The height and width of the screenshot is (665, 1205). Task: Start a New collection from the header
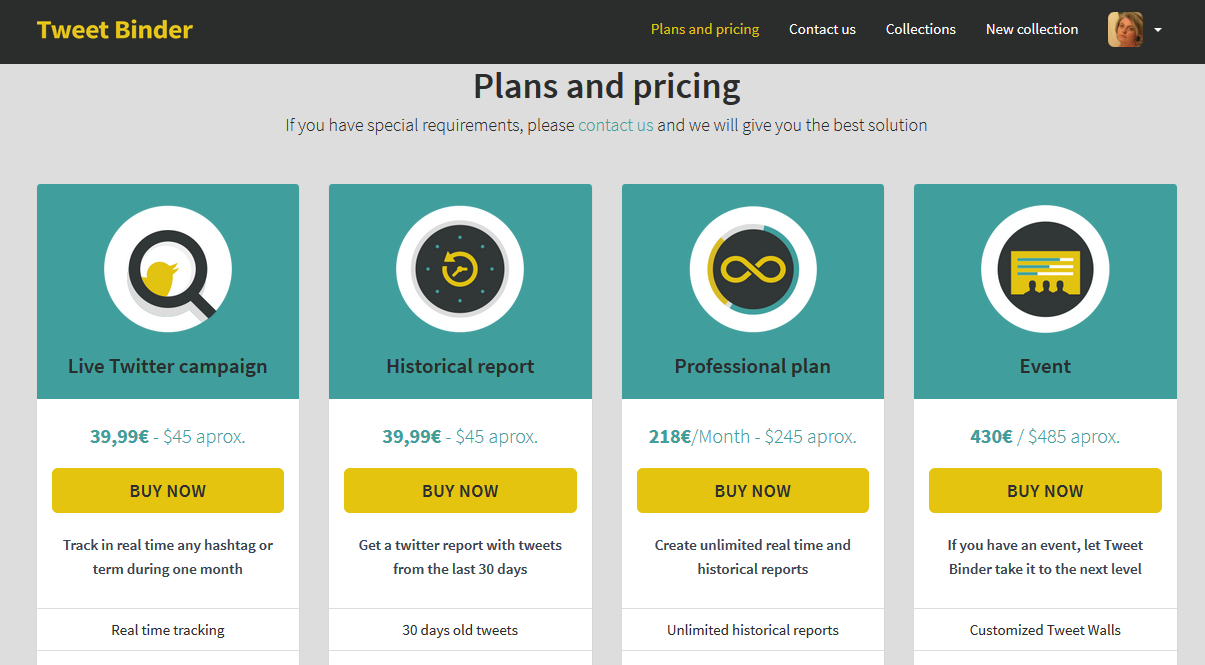(x=1032, y=29)
